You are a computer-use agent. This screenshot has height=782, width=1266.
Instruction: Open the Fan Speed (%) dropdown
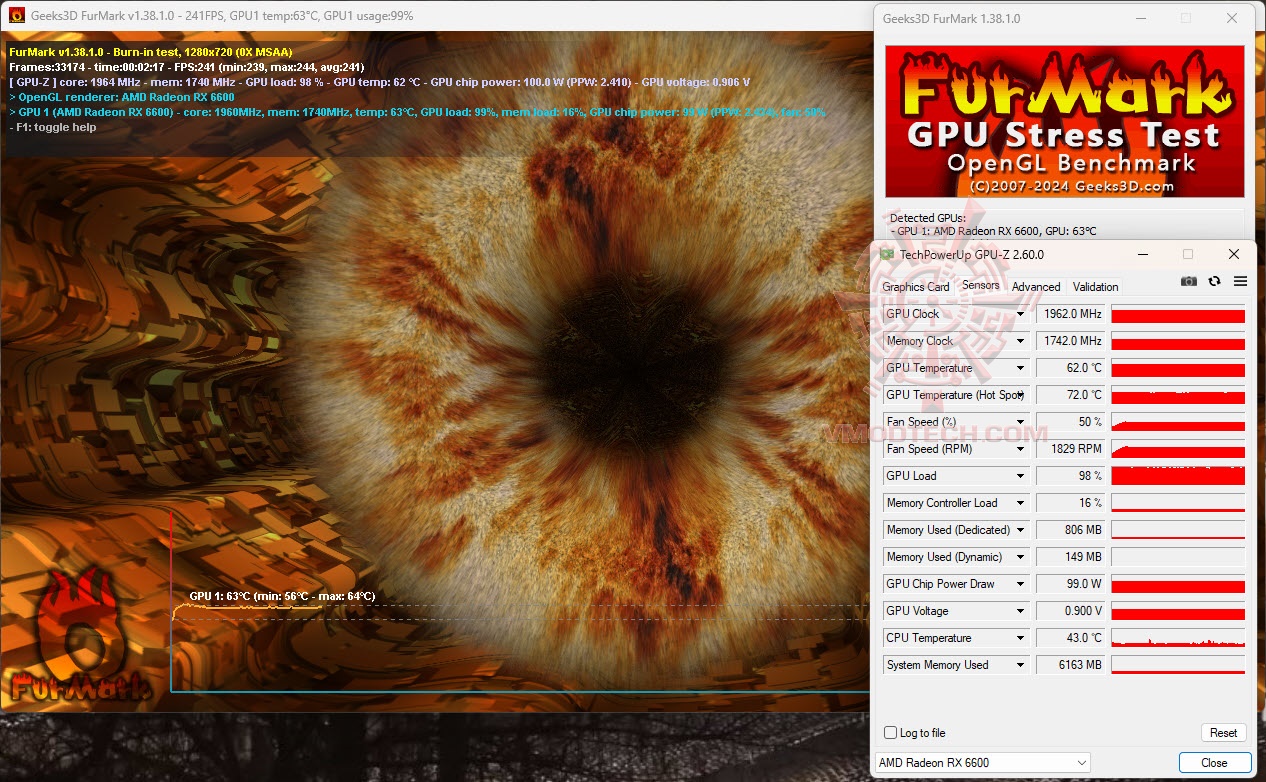pyautogui.click(x=1020, y=422)
